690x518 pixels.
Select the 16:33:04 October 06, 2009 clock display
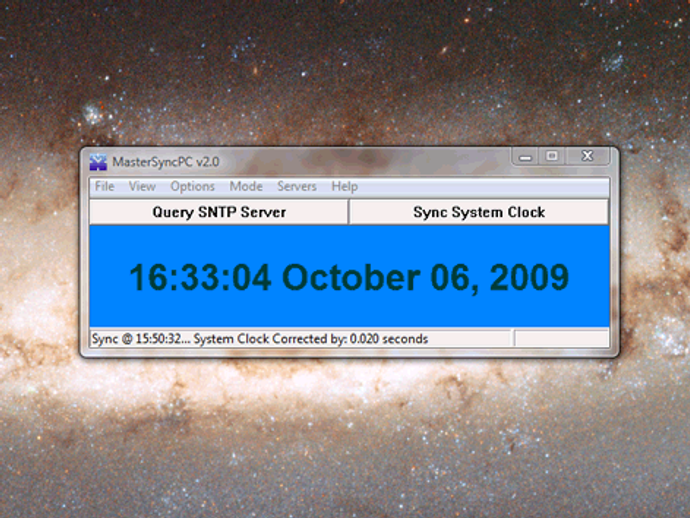point(349,277)
